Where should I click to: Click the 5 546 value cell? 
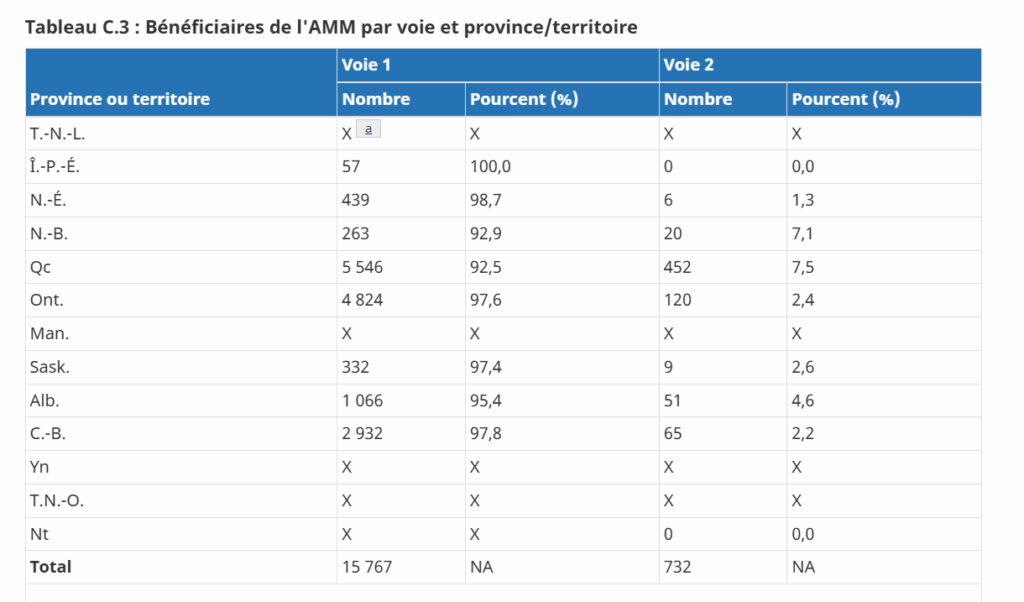[x=362, y=267]
